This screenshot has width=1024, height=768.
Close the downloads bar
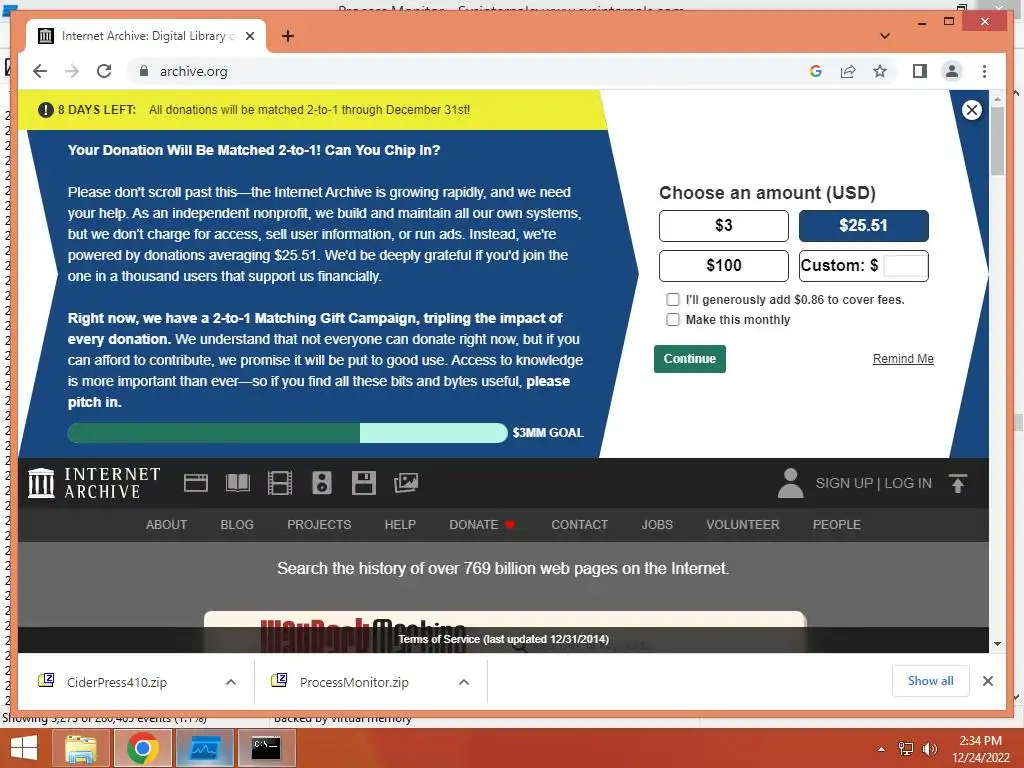tap(987, 681)
